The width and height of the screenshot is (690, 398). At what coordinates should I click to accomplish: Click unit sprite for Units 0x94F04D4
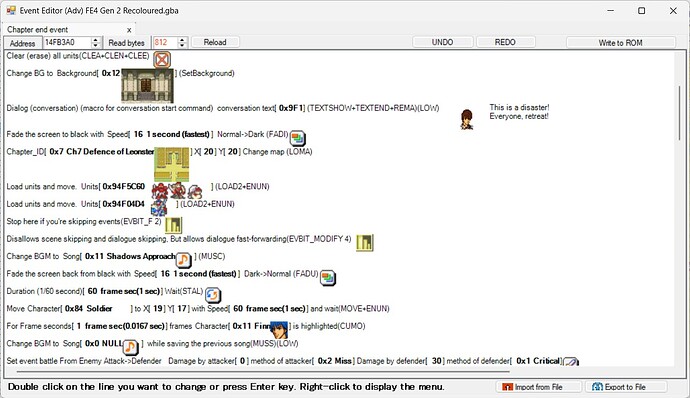[x=159, y=207]
